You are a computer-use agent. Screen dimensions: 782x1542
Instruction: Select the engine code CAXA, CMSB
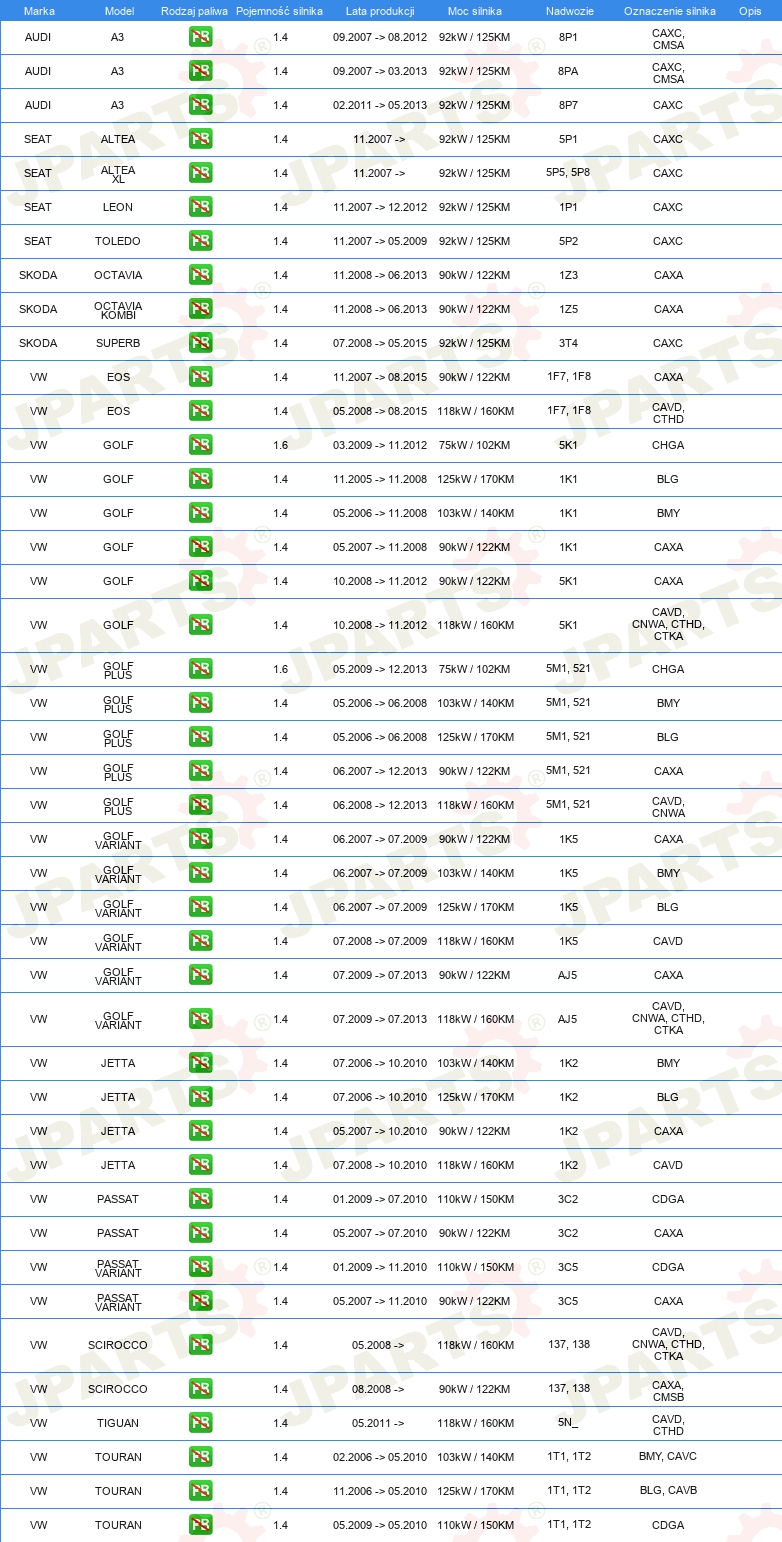coord(668,1389)
